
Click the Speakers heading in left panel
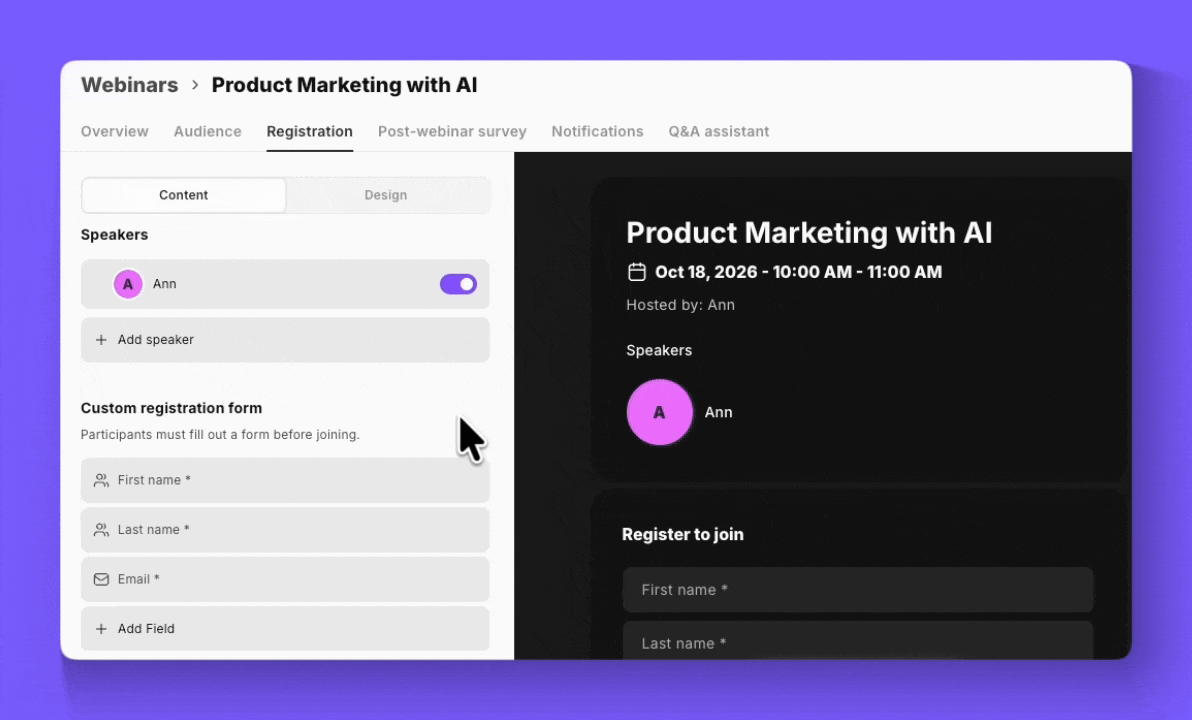click(x=114, y=235)
